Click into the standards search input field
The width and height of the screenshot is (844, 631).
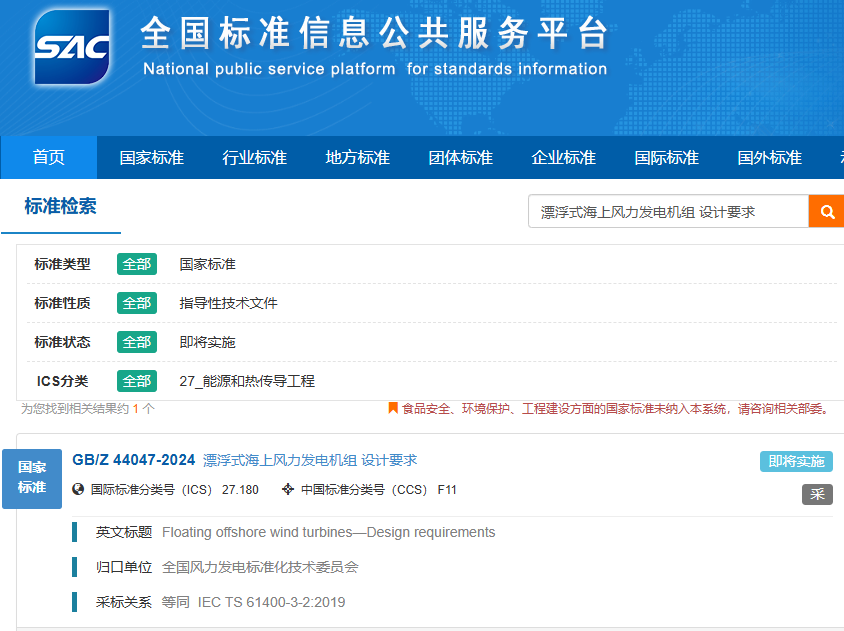[667, 212]
